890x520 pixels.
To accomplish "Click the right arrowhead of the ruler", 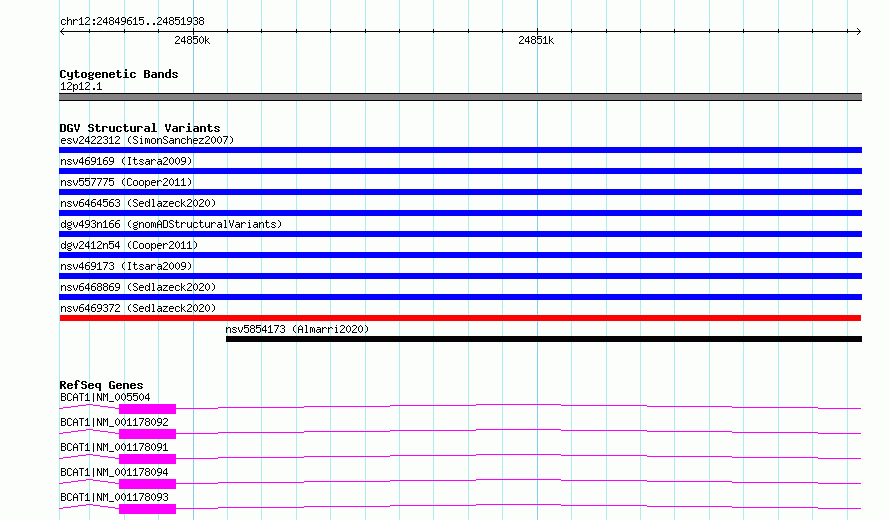I will point(858,31).
